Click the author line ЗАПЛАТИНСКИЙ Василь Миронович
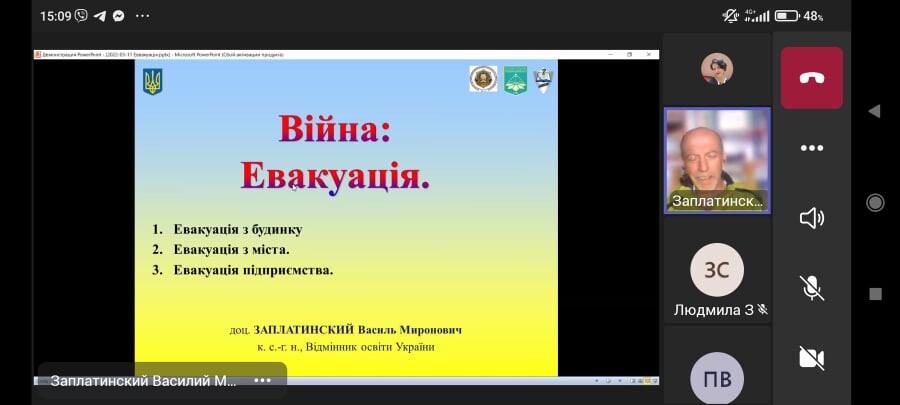Image resolution: width=900 pixels, height=405 pixels. [x=358, y=330]
